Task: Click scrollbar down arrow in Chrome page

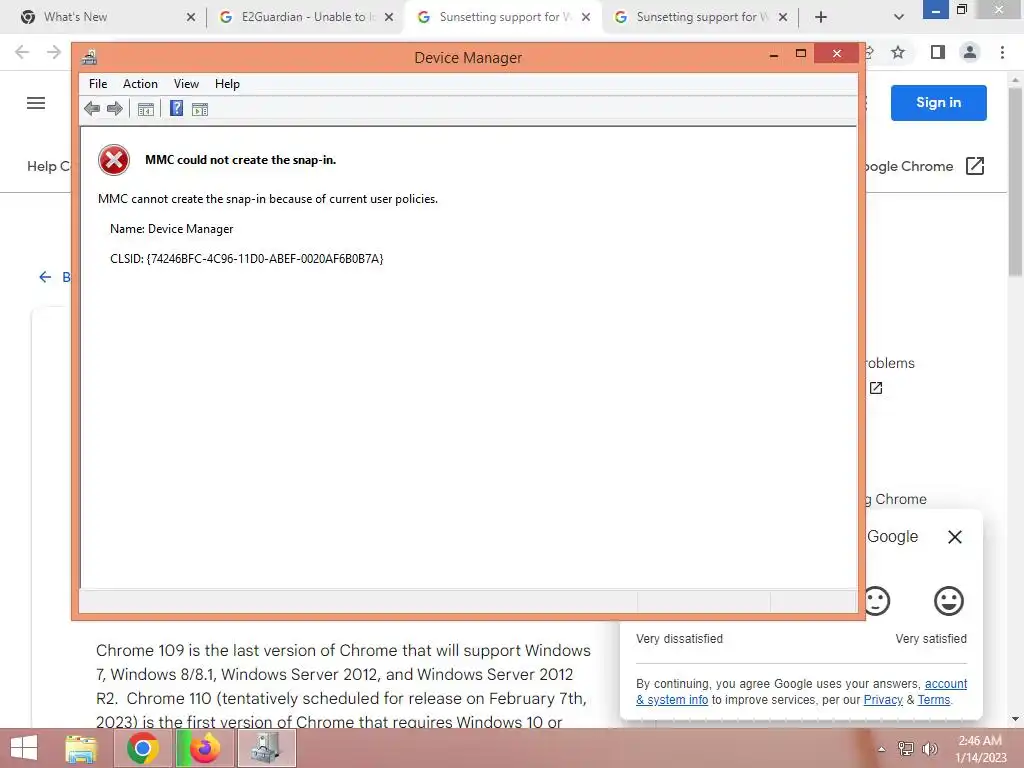Action: [x=1016, y=719]
